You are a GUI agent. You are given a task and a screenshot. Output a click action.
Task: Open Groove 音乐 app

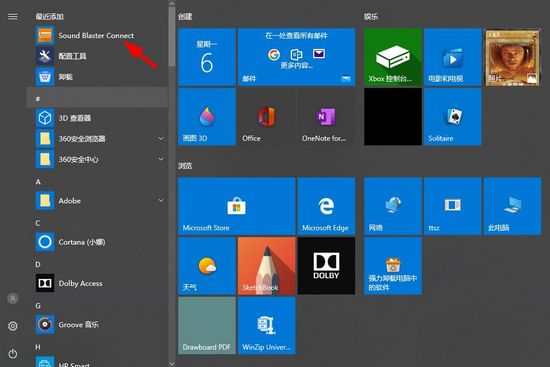[x=97, y=325]
